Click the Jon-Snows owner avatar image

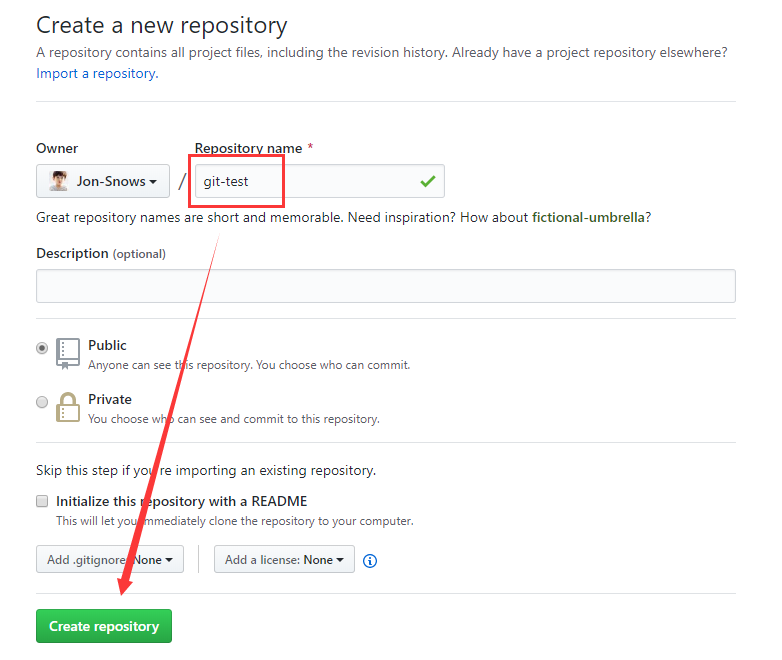point(59,182)
